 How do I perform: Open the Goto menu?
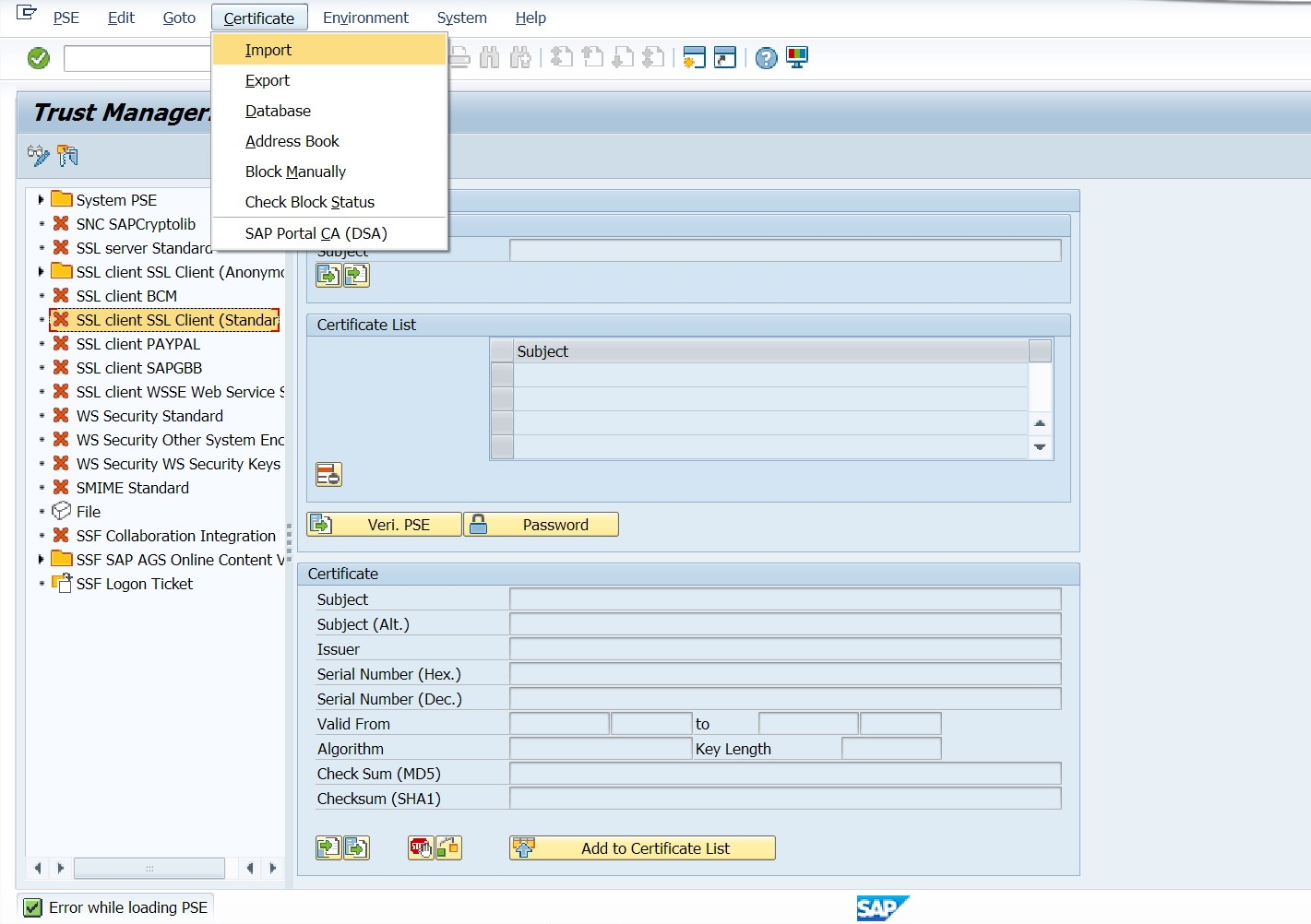tap(179, 18)
